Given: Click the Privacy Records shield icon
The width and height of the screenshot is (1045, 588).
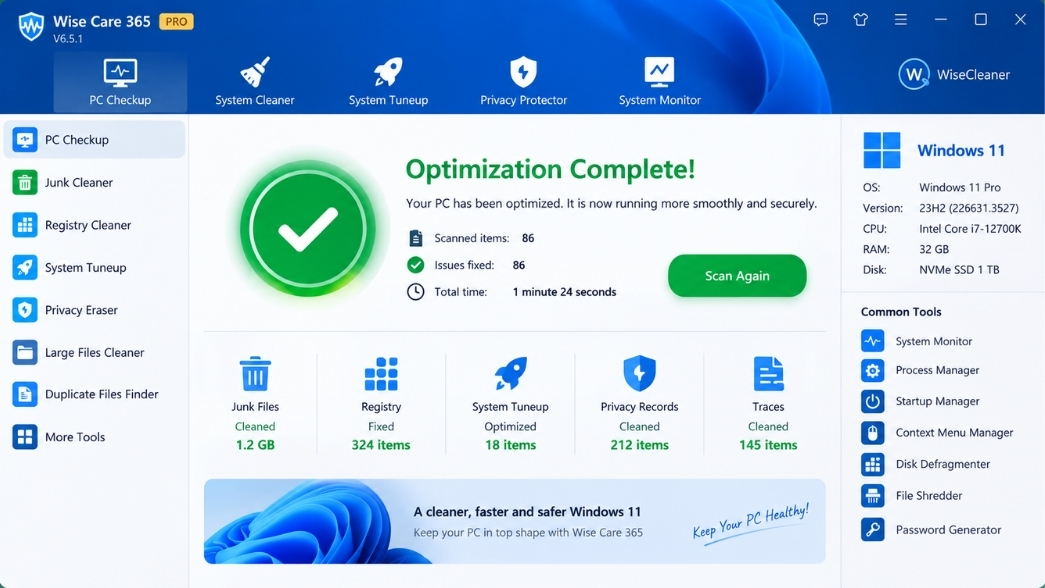Looking at the screenshot, I should tap(639, 373).
